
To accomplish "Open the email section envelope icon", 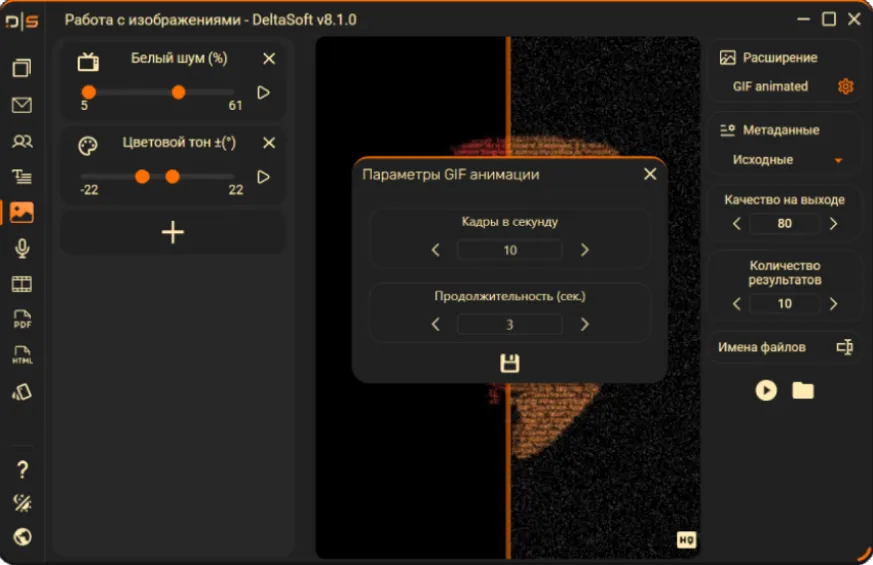I will tap(22, 105).
